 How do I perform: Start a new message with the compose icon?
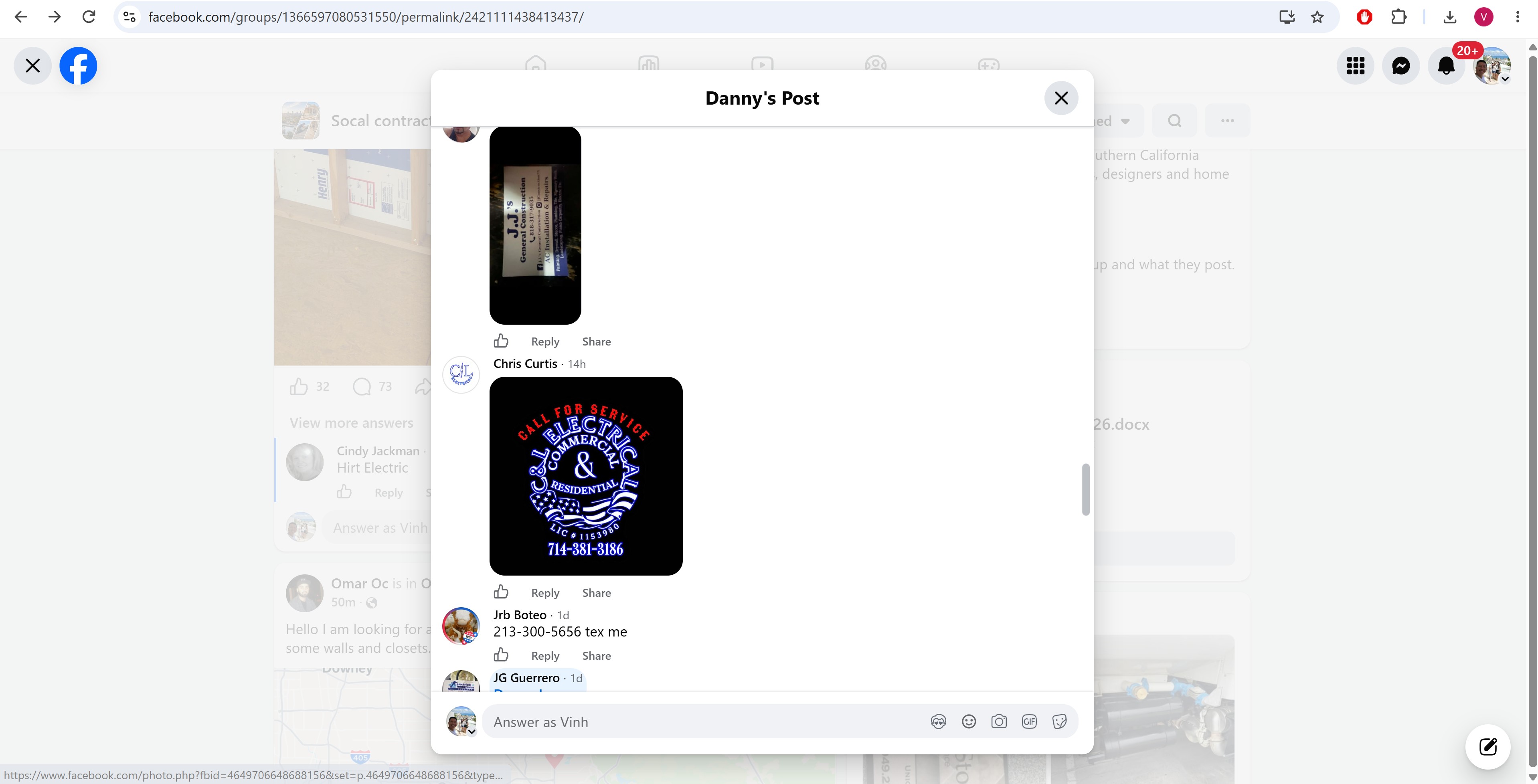[1488, 746]
